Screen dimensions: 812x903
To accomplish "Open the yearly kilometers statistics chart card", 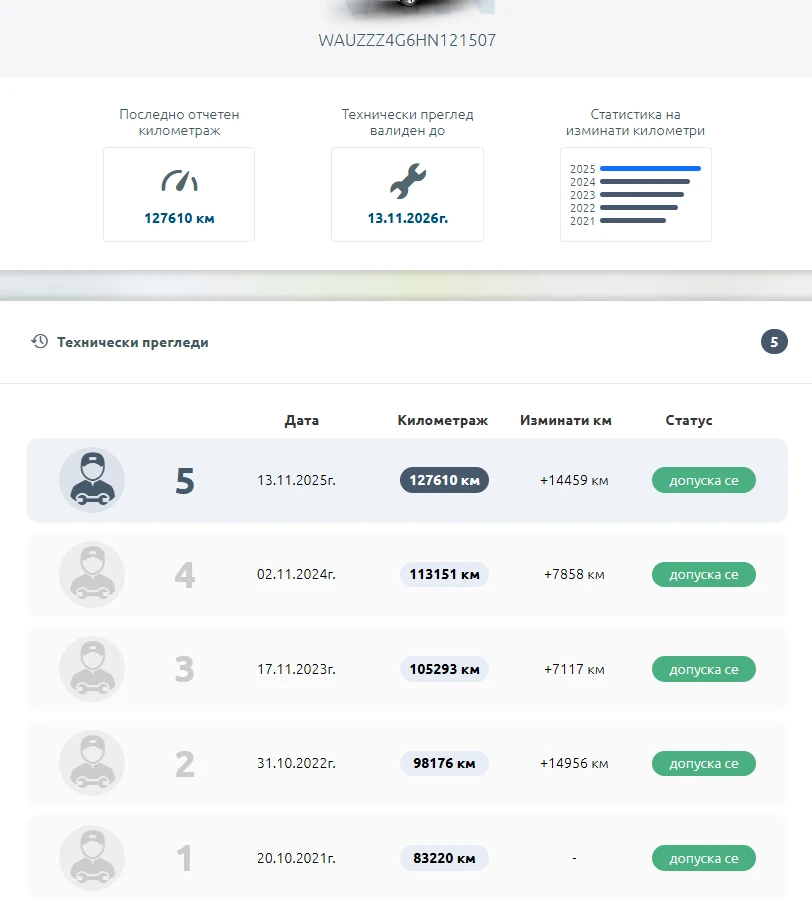I will point(635,194).
